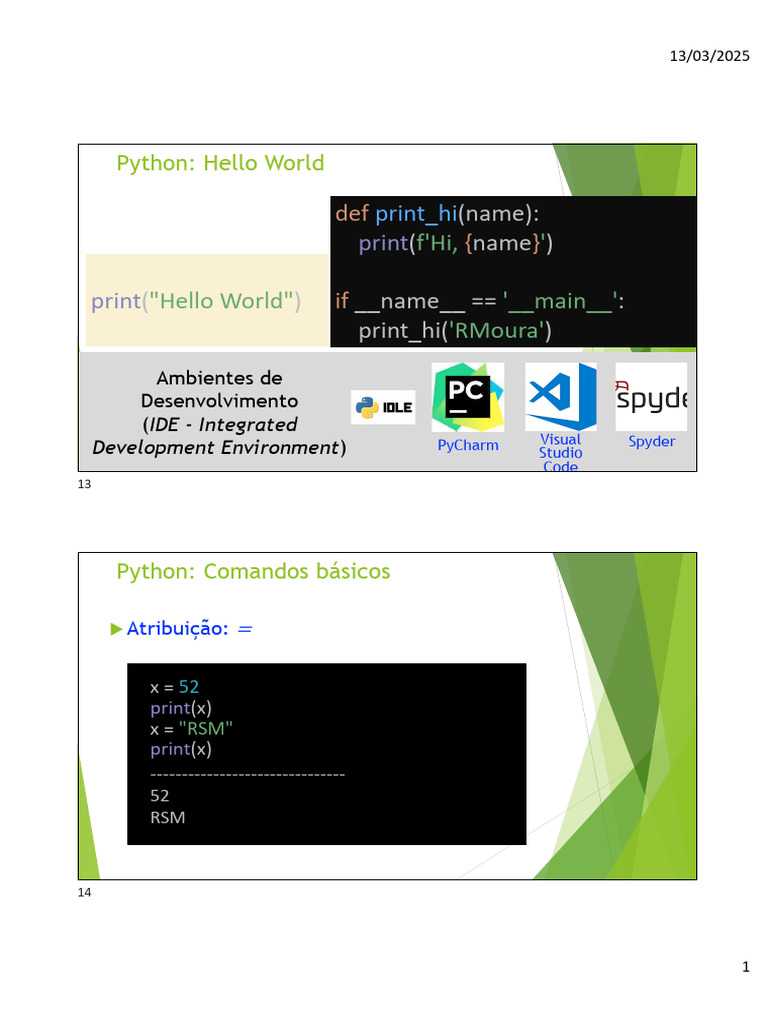Open the PyCharm link

[468, 445]
